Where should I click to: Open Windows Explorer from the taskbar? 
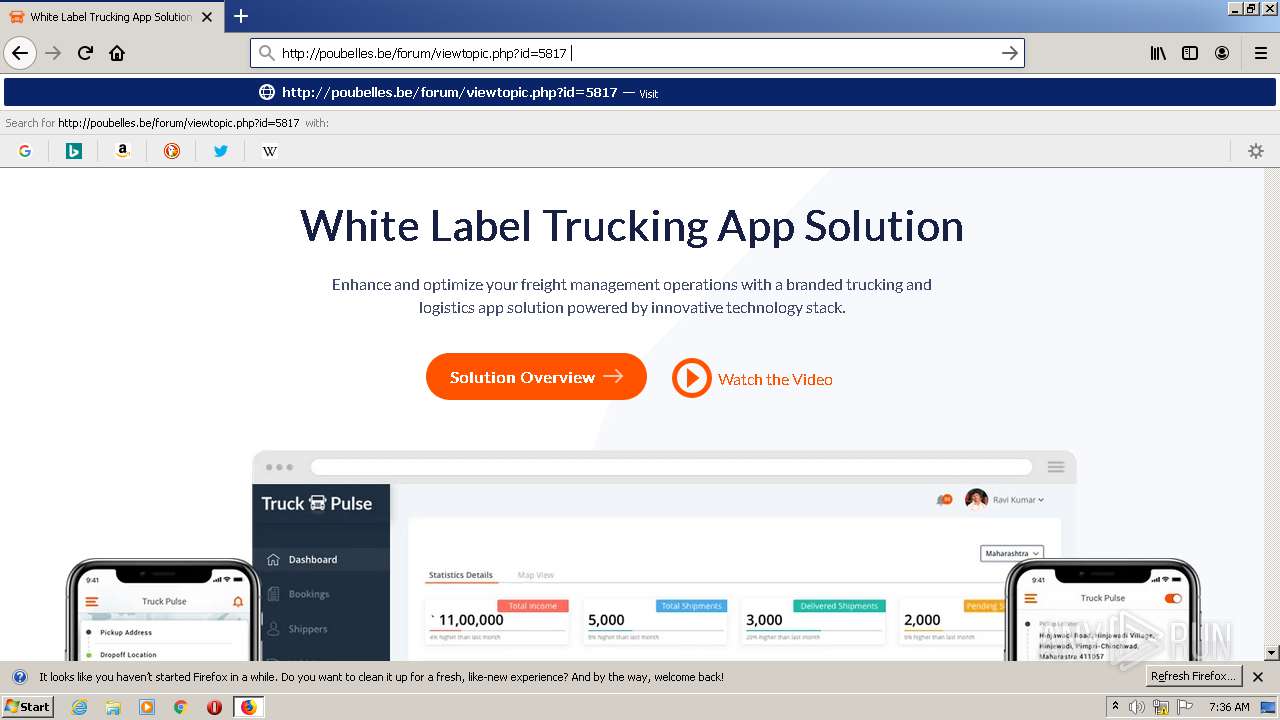(113, 707)
